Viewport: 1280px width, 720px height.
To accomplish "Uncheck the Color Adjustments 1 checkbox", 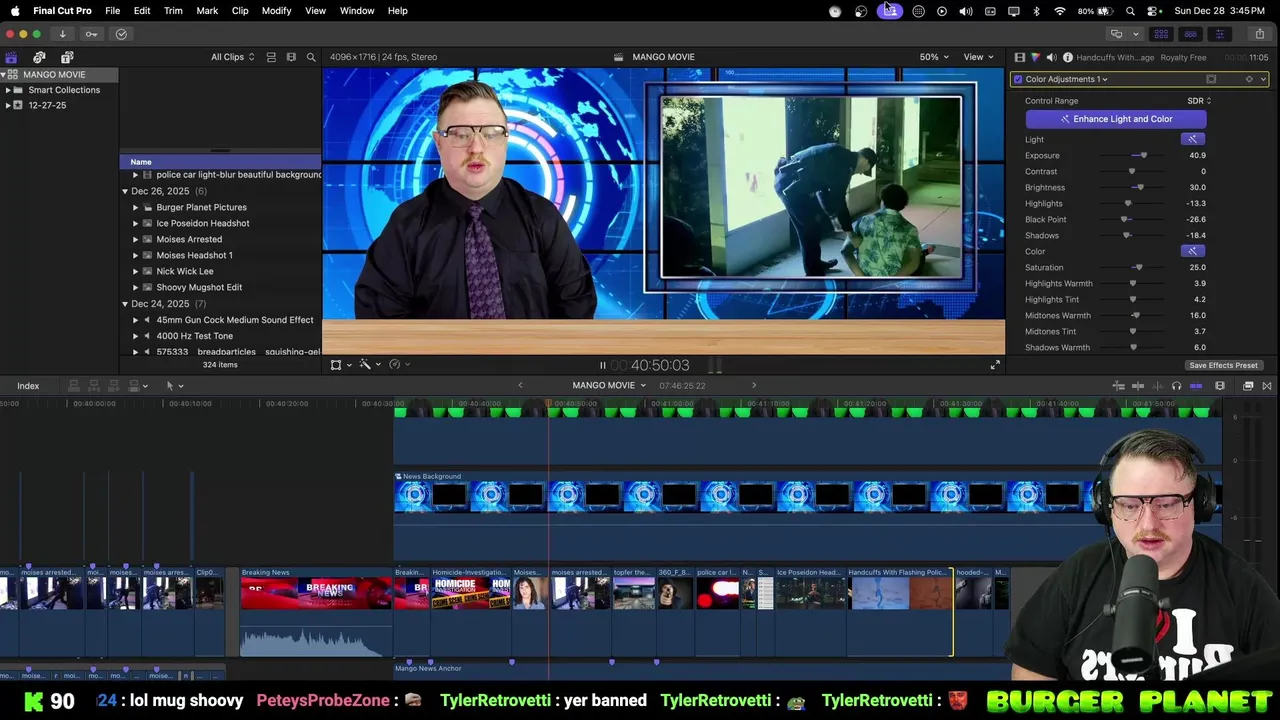I will pos(1018,79).
